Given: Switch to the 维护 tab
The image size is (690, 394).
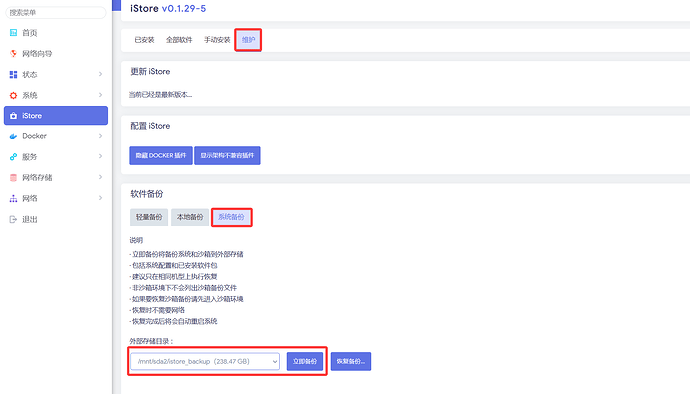Looking at the screenshot, I should click(248, 40).
